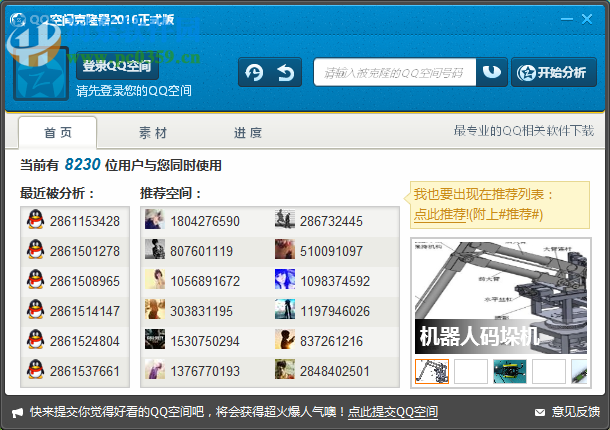
Task: Switch to the 进度 tab
Action: coord(248,133)
